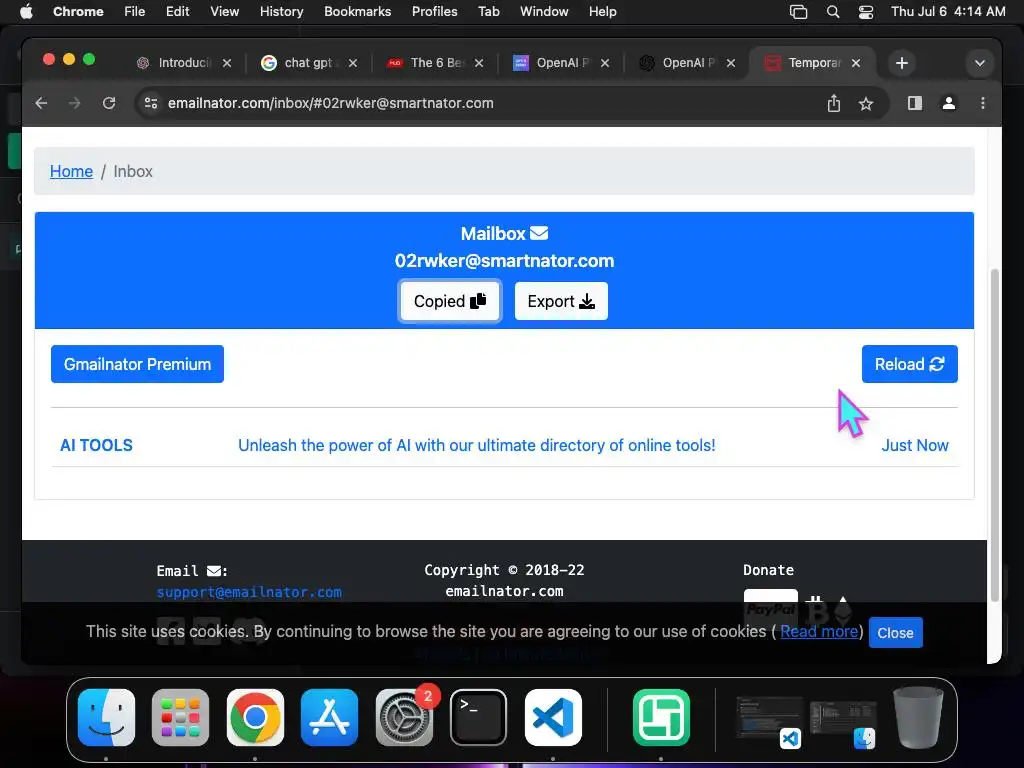The height and width of the screenshot is (768, 1024).
Task: Open the Trash in the Dock
Action: [x=920, y=718]
